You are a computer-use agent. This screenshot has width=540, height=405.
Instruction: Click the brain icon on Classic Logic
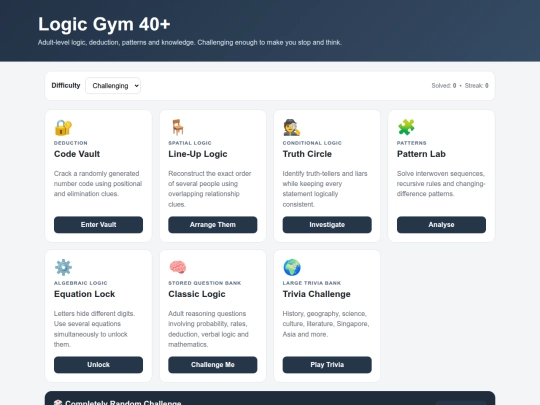click(x=178, y=267)
